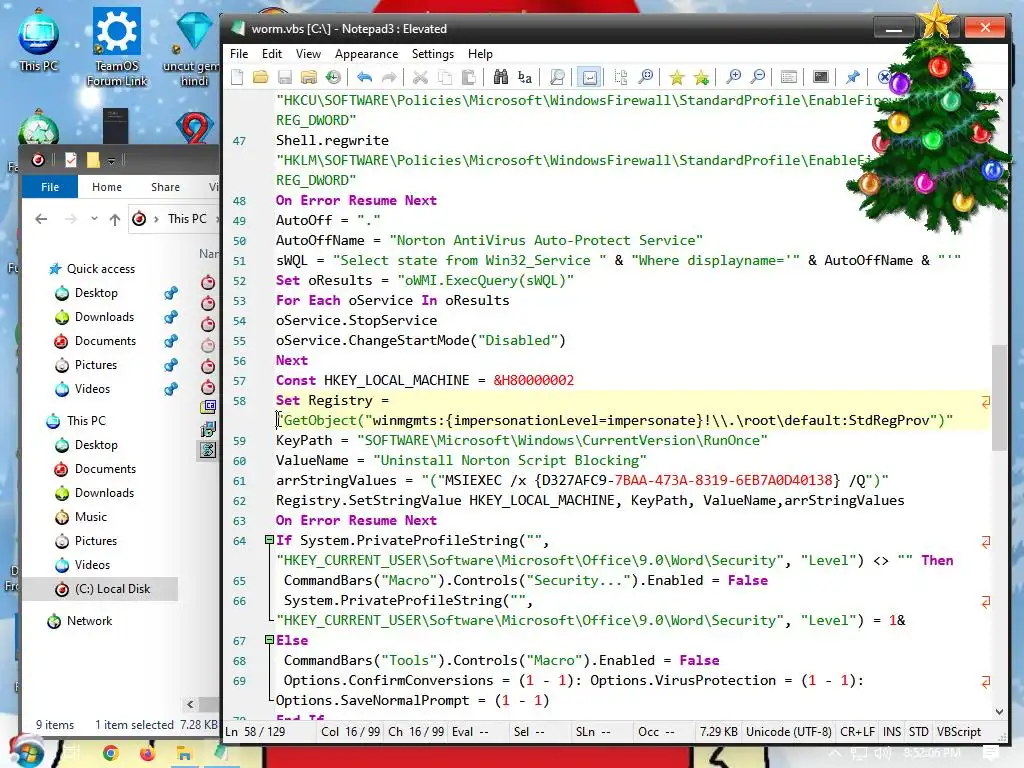Click the Start button with Santa hat

pyautogui.click(x=27, y=752)
